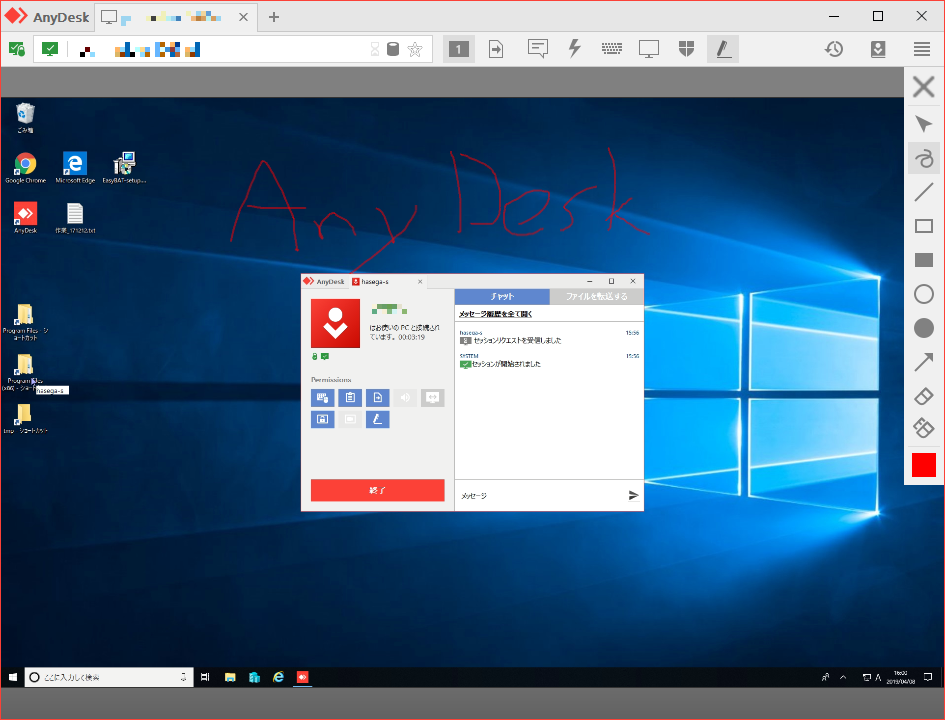Screen dimensions: 945x720
Task: Click the green lock security status icon
Action: coord(17,49)
